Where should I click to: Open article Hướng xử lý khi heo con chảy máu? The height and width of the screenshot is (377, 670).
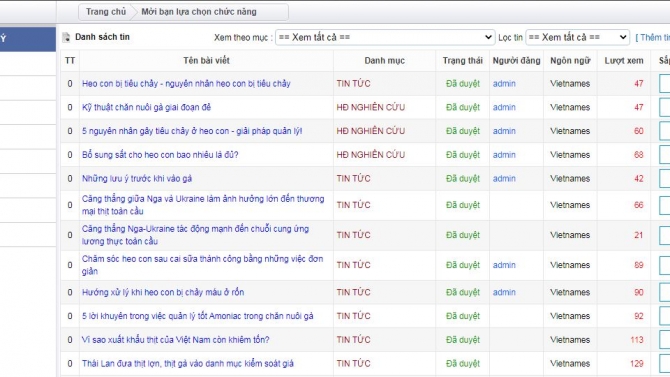coord(163,292)
